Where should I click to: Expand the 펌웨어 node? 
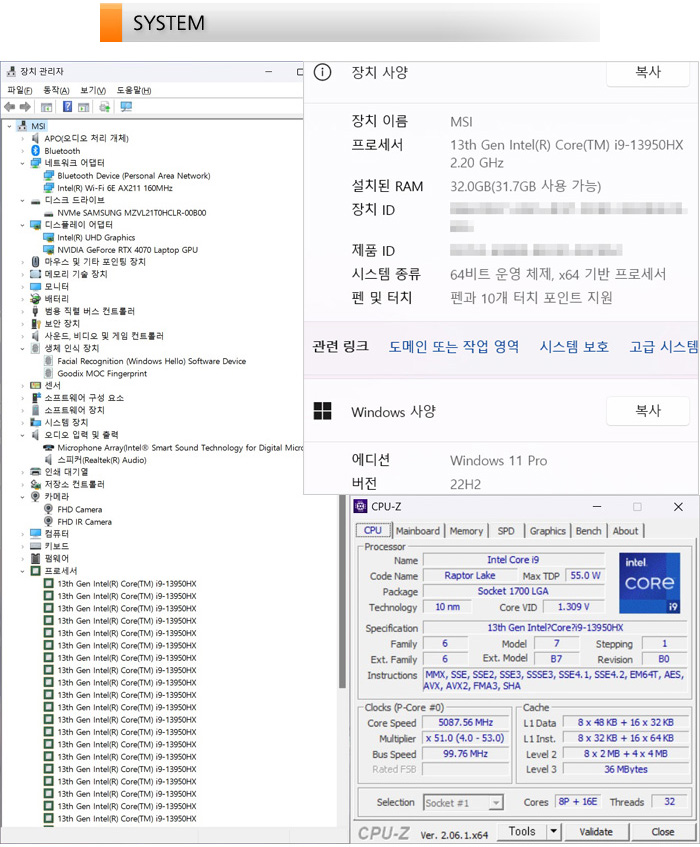point(22,559)
